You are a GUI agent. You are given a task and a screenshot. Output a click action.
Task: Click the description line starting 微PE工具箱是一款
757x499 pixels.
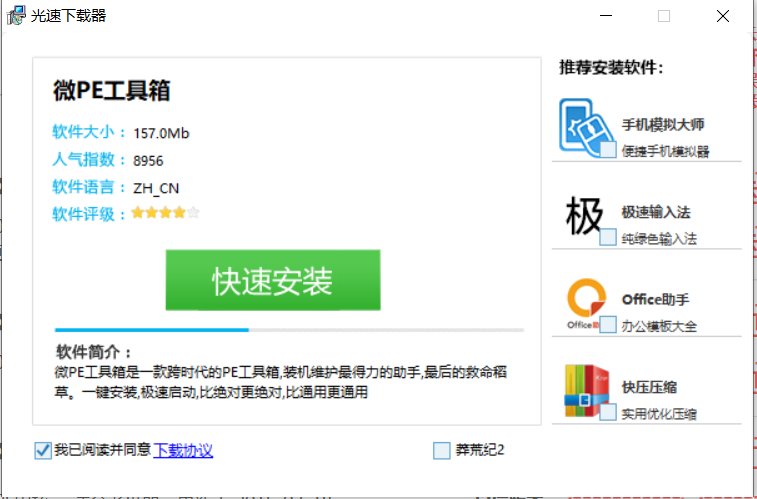pos(280,372)
